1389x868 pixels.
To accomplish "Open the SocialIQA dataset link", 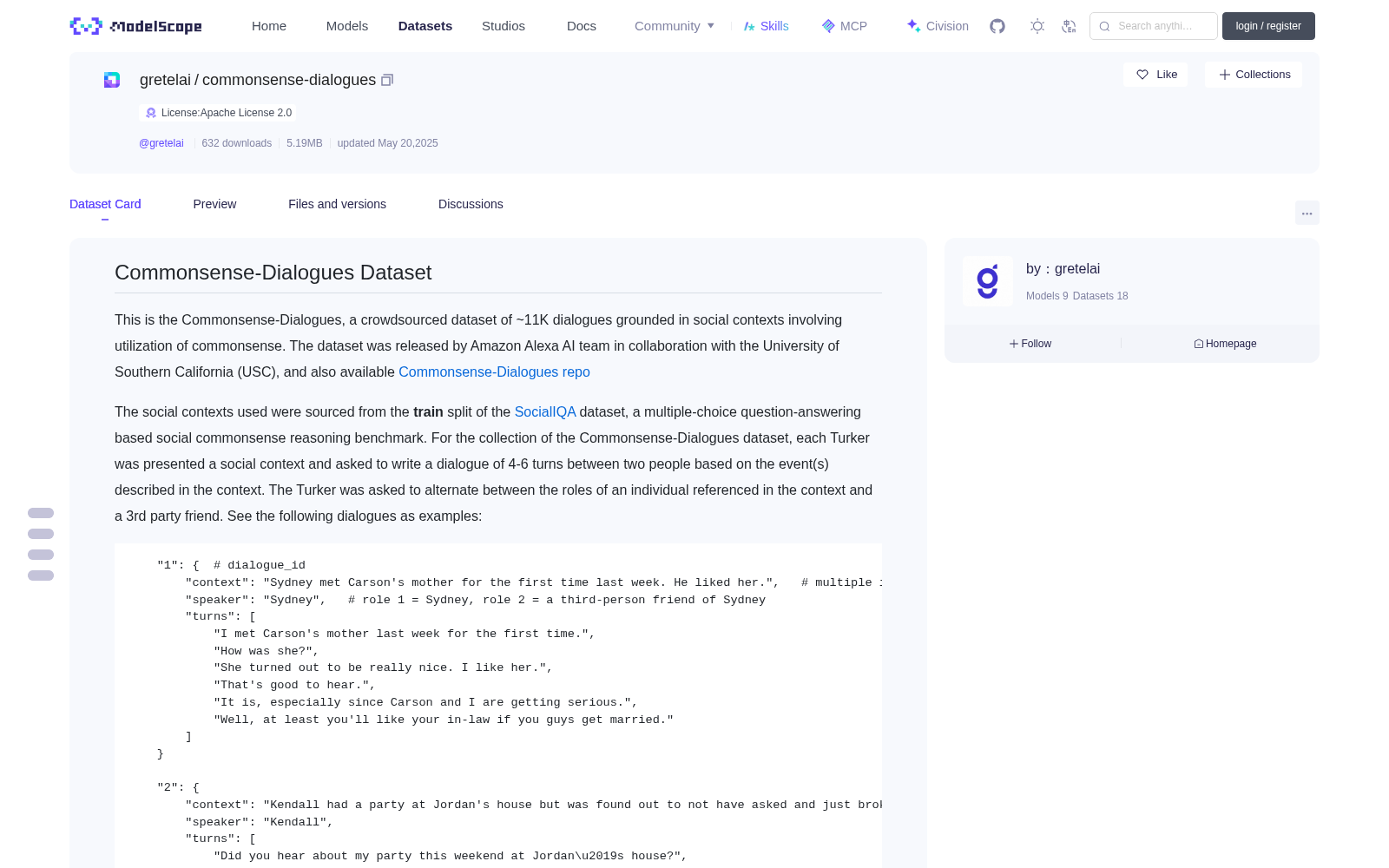I will pyautogui.click(x=545, y=411).
